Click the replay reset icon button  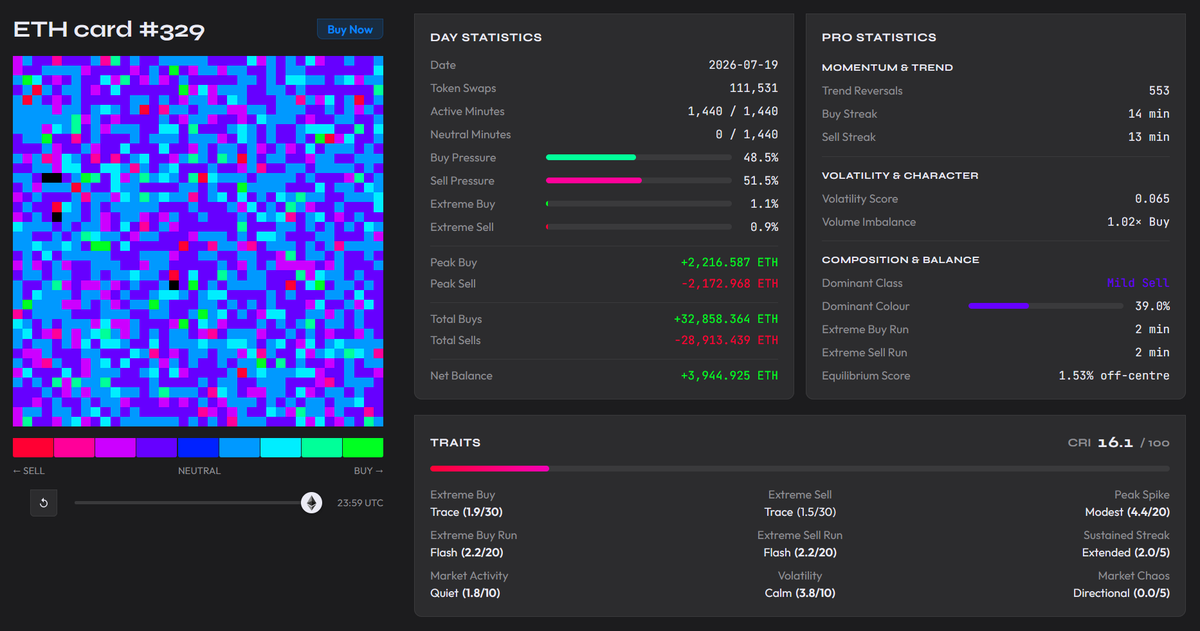coord(44,503)
